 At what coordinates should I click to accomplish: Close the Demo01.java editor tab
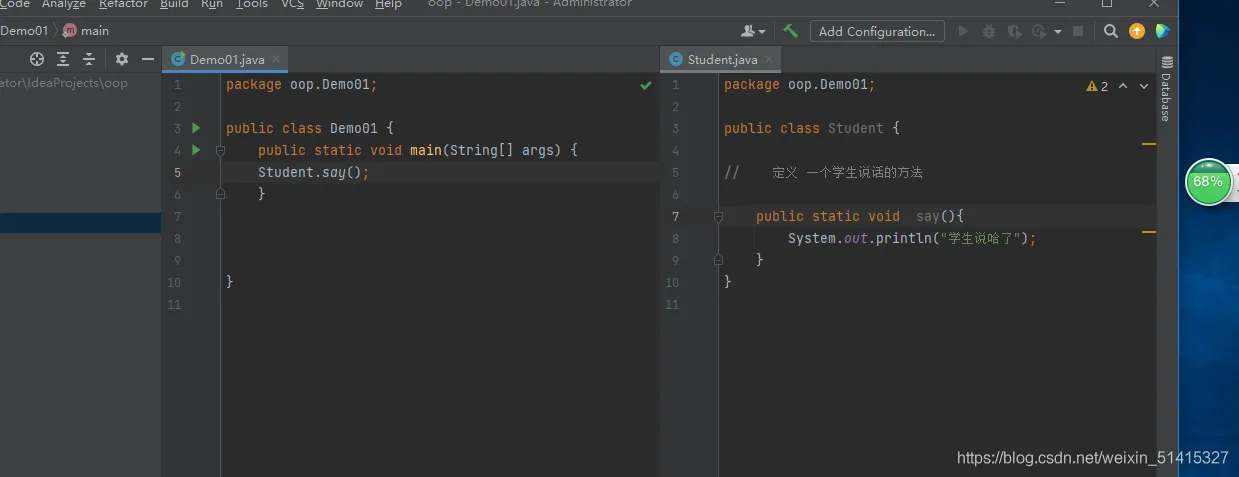pos(277,60)
